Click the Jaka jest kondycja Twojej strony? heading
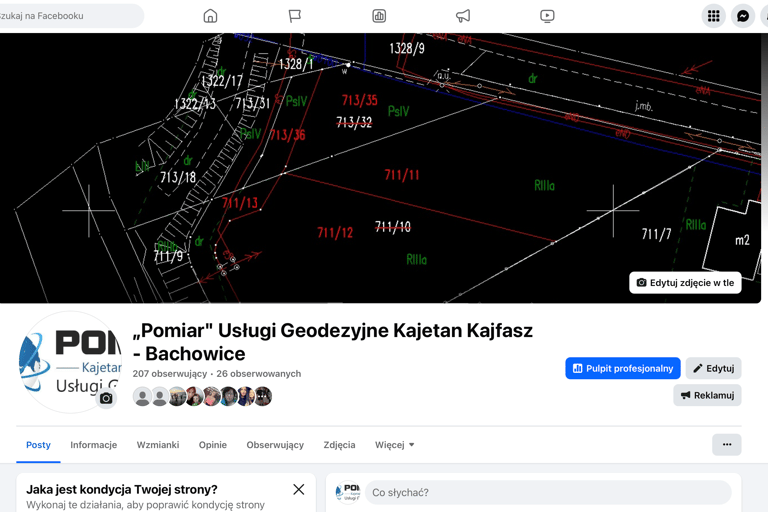The height and width of the screenshot is (512, 768). point(122,489)
